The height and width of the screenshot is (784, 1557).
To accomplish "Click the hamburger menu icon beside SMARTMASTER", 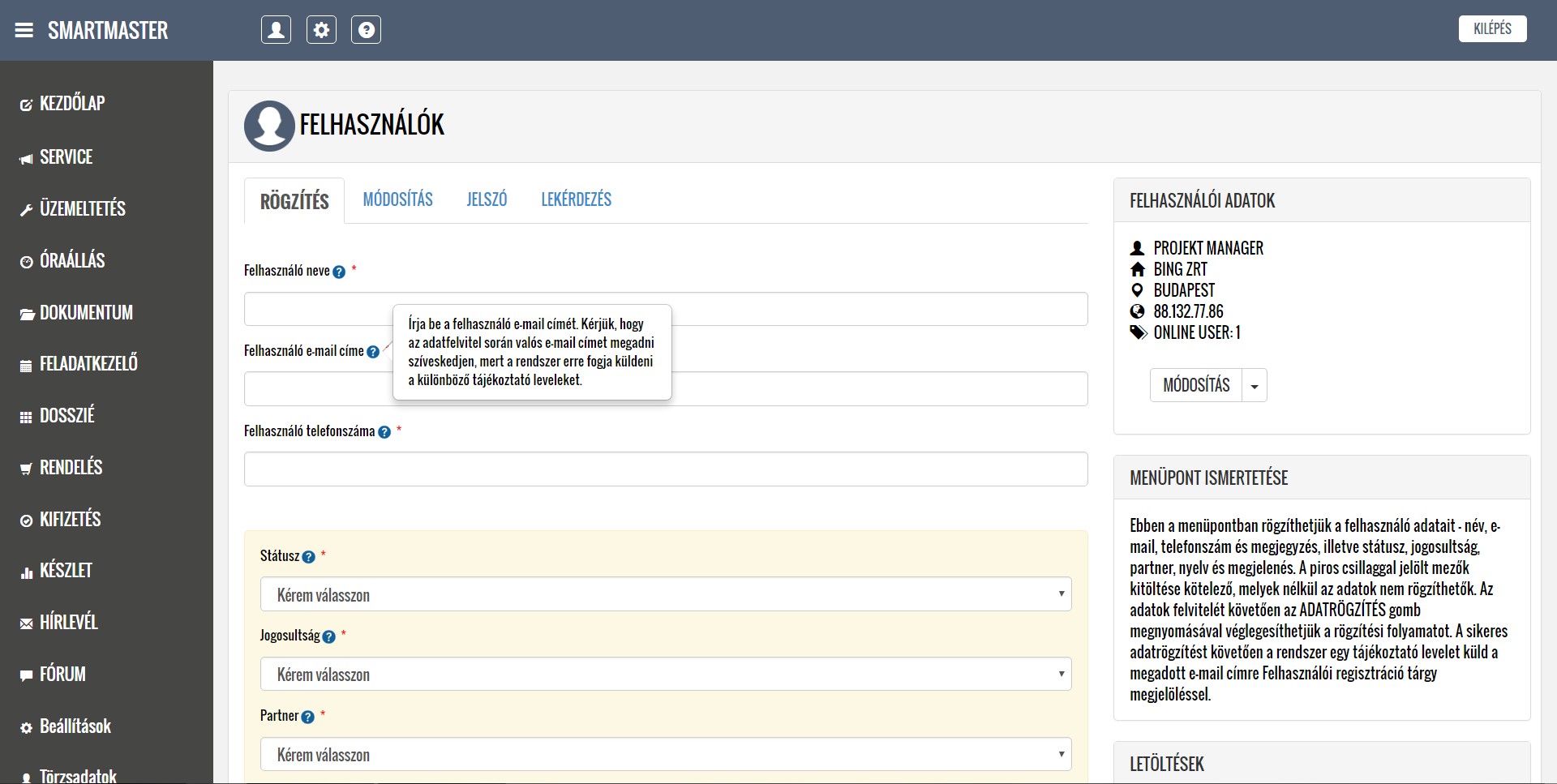I will [24, 31].
